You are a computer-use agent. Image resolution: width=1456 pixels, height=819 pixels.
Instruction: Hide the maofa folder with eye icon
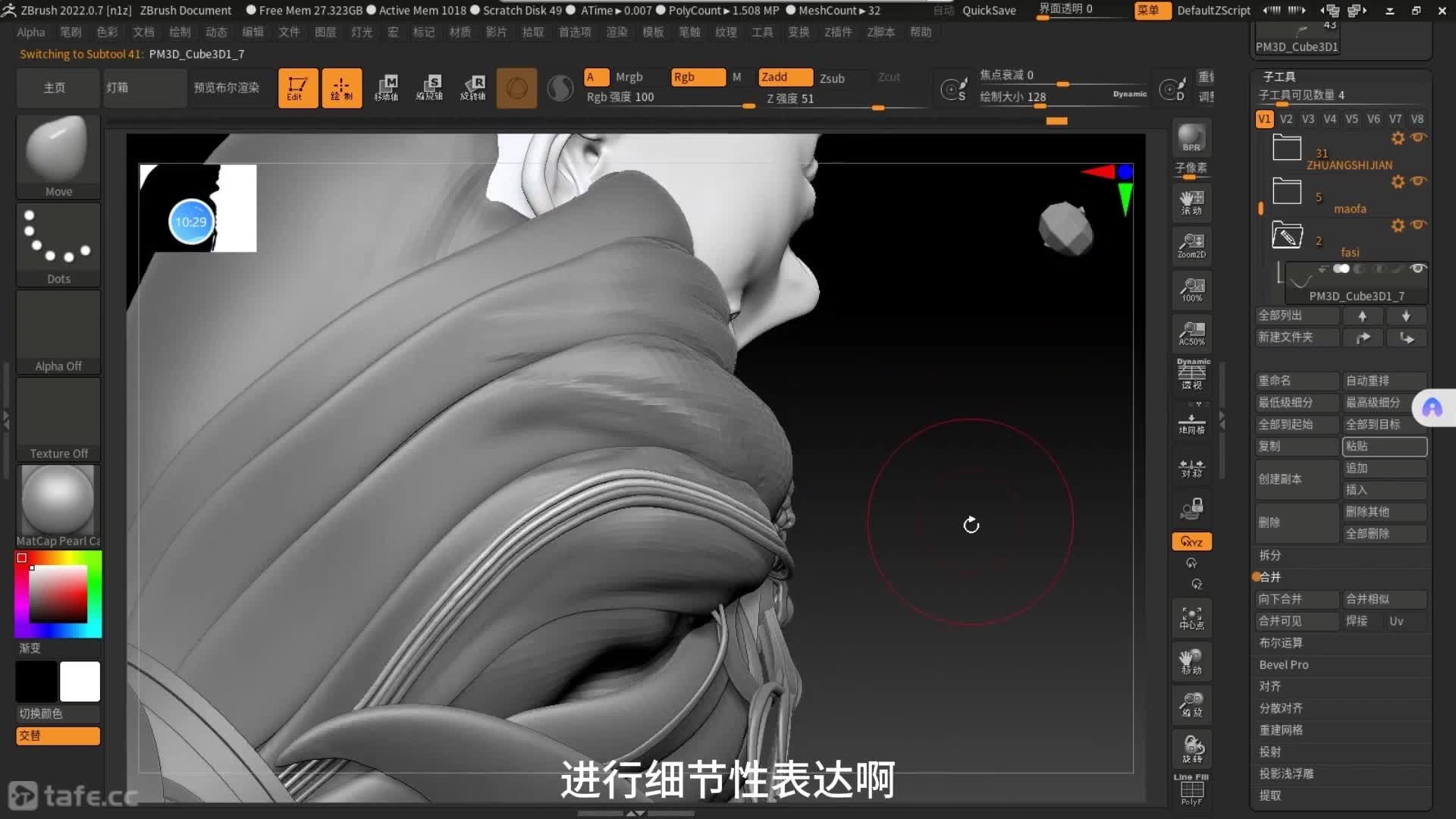[1419, 181]
